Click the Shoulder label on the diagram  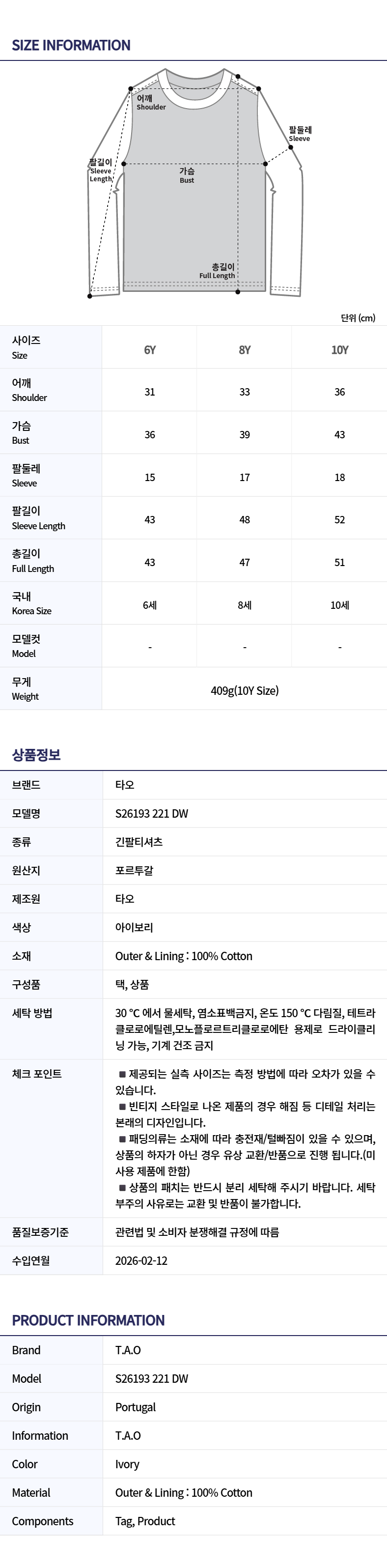(x=150, y=103)
